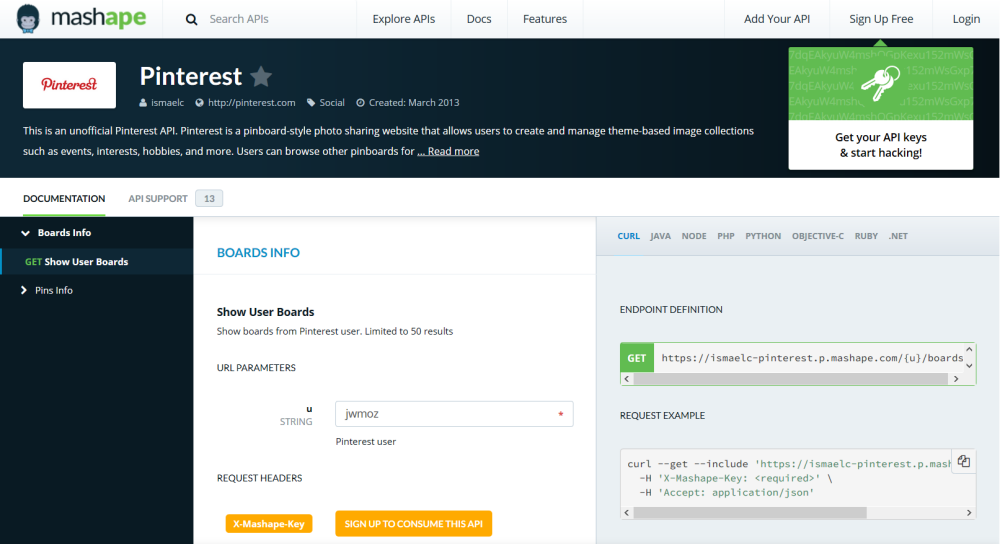Select GET Show User Boards endpoint
The width and height of the screenshot is (1000, 544).
[x=96, y=261]
